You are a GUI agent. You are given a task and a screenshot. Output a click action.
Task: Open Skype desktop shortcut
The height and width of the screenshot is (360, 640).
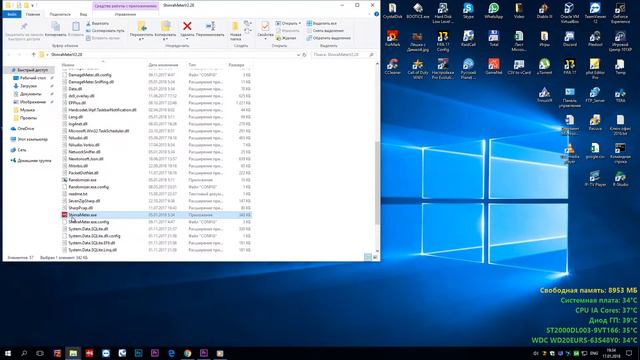[468, 11]
